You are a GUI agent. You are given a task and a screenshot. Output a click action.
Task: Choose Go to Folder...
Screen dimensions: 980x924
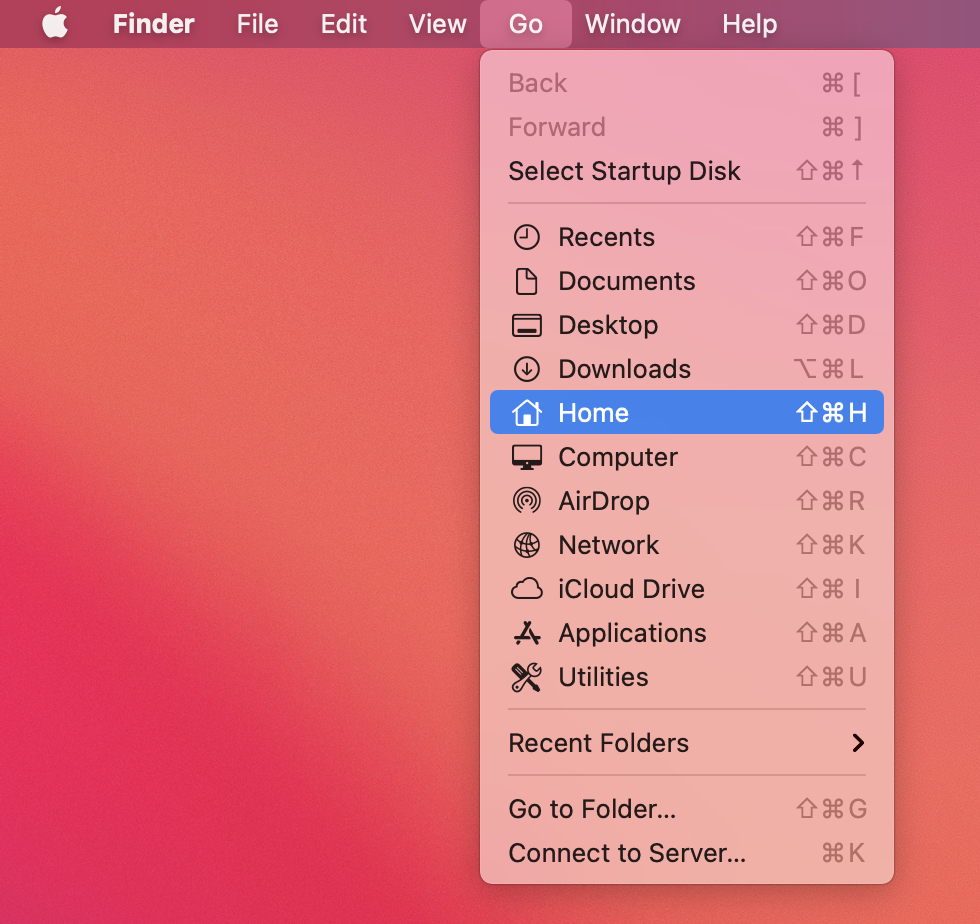point(686,809)
